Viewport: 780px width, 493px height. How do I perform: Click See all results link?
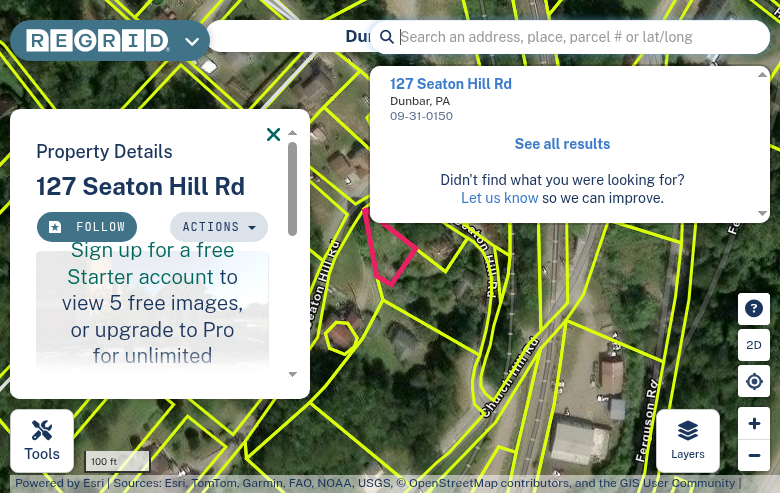[x=562, y=144]
